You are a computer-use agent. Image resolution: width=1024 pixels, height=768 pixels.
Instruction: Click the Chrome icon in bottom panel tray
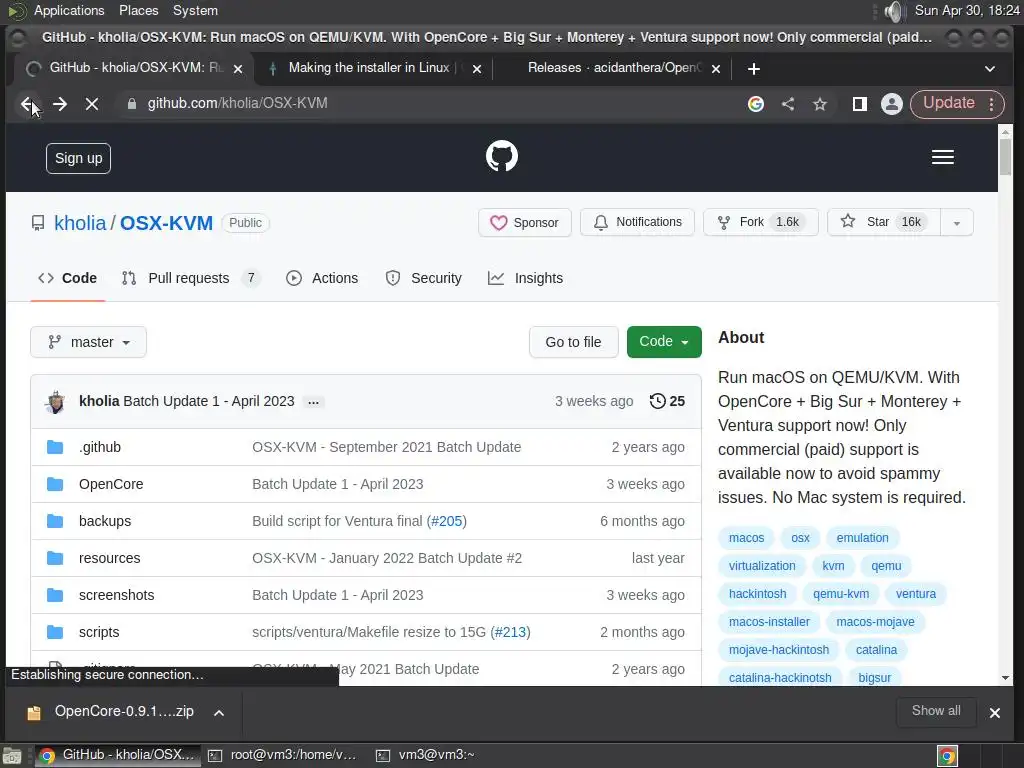click(947, 756)
